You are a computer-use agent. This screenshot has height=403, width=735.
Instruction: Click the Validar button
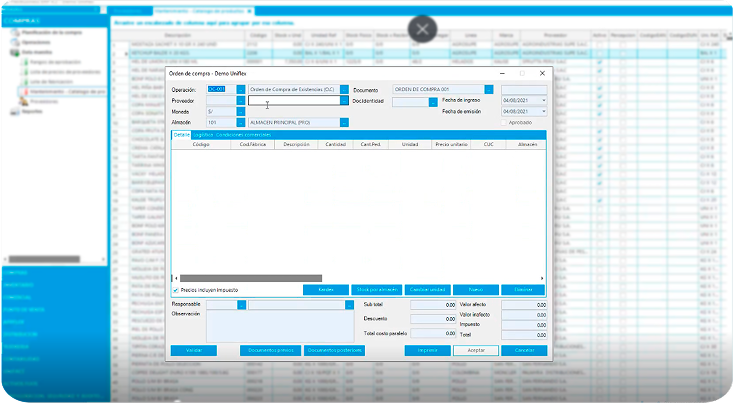pos(194,351)
